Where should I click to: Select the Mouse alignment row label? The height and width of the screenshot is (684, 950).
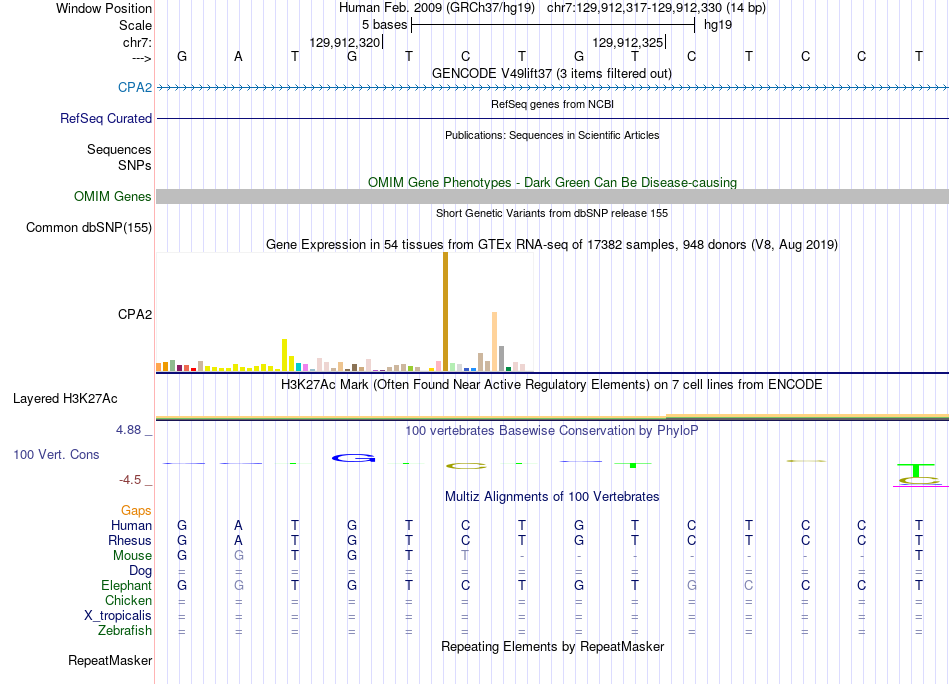click(132, 556)
